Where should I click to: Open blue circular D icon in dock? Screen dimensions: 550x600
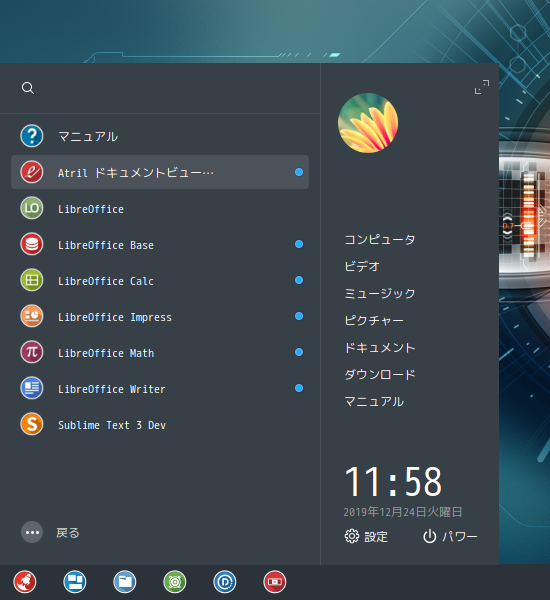click(x=225, y=582)
